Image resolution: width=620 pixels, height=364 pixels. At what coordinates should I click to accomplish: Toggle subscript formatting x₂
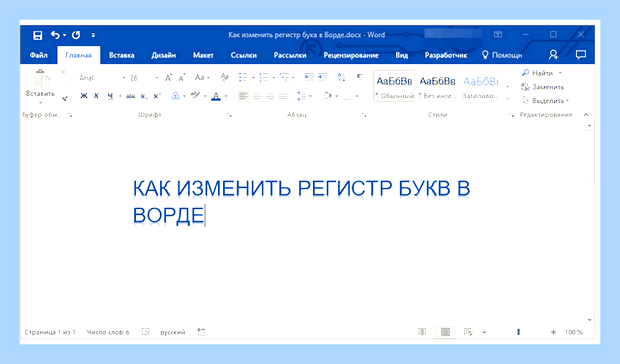point(144,96)
